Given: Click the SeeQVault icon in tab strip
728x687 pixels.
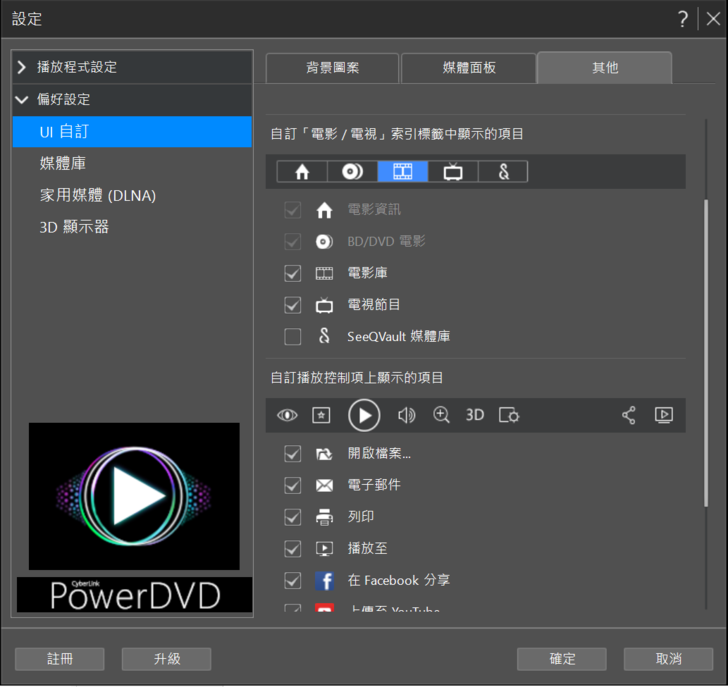Looking at the screenshot, I should (x=503, y=172).
